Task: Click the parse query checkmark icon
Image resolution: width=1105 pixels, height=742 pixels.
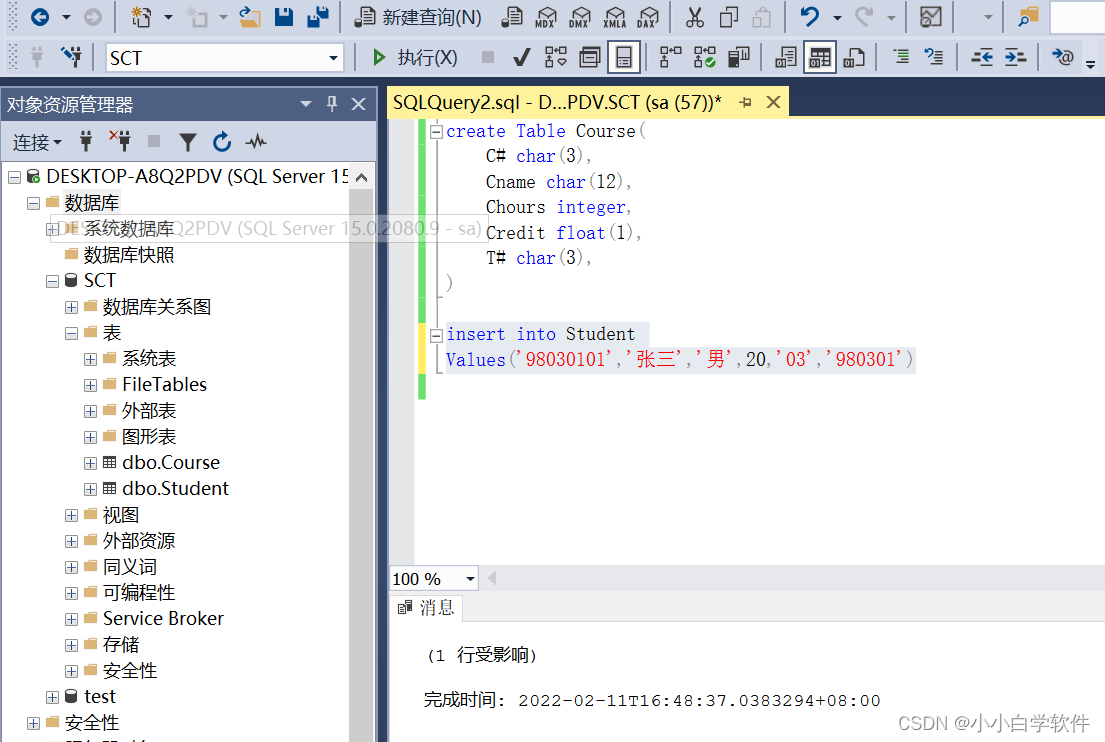Action: (x=521, y=58)
